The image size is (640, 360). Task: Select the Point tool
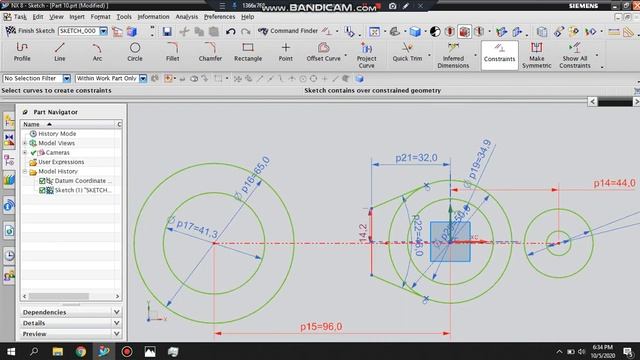coord(286,52)
